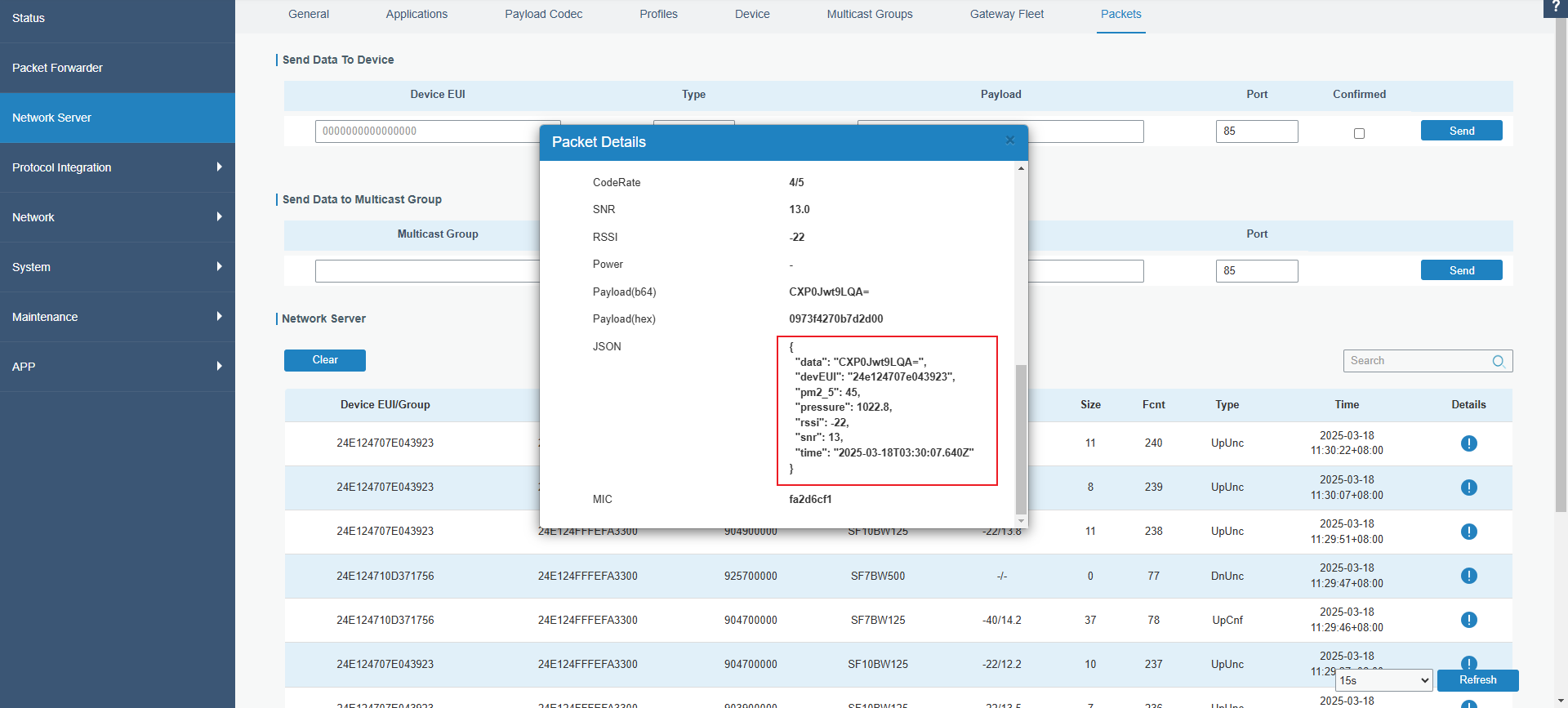Image resolution: width=1568 pixels, height=708 pixels.
Task: Switch to the Profiles tab
Action: 658,14
